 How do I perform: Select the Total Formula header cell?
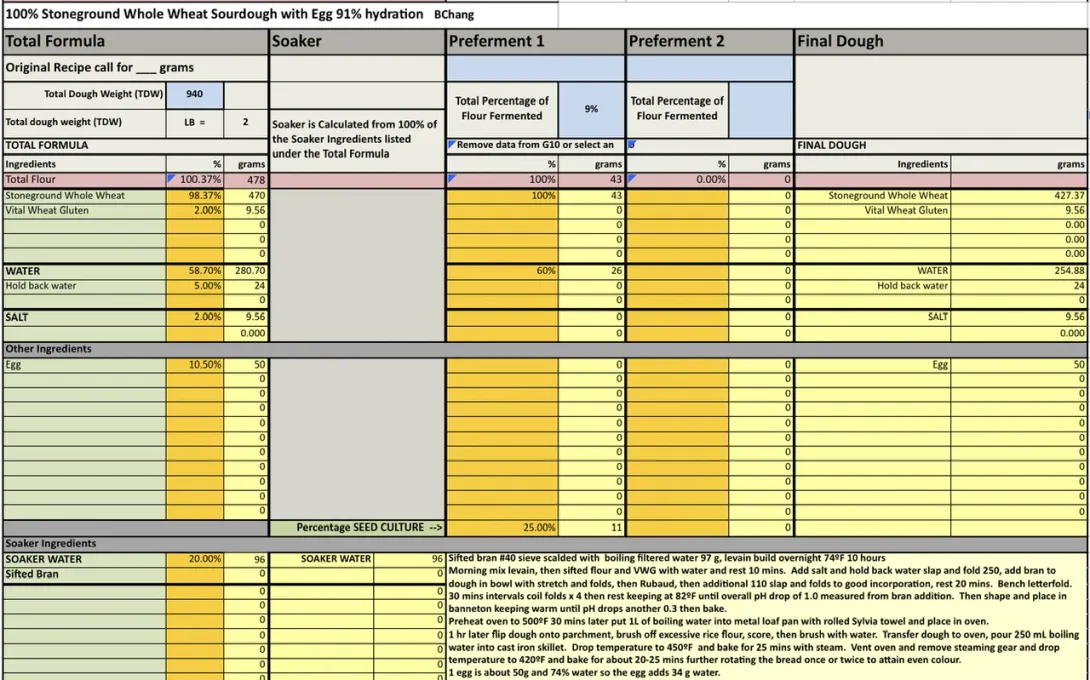click(135, 41)
